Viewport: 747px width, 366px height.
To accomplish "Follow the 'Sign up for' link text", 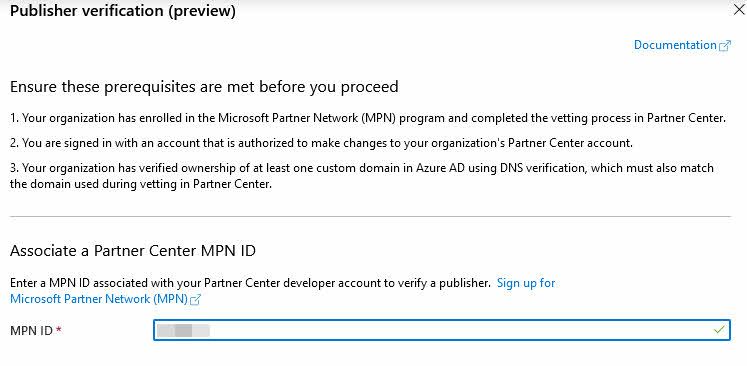I will click(x=526, y=283).
